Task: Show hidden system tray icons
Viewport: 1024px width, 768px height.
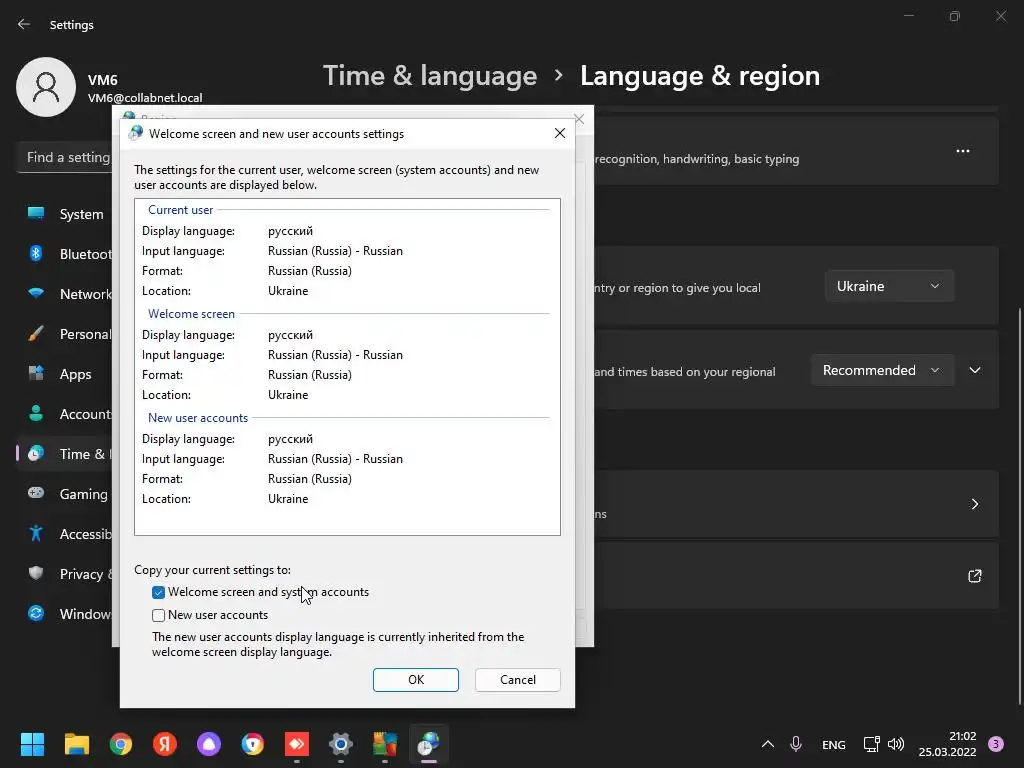Action: (x=768, y=744)
